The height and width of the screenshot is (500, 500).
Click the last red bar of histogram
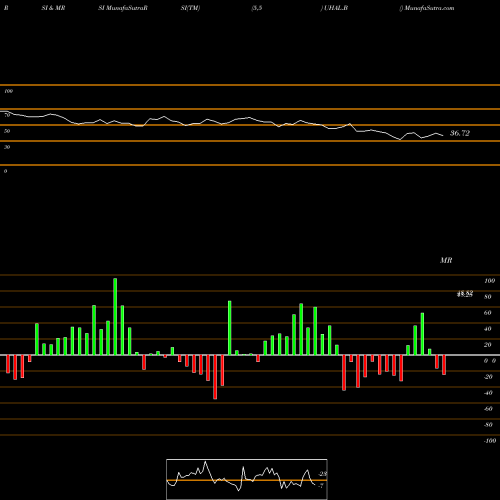[x=444, y=365]
